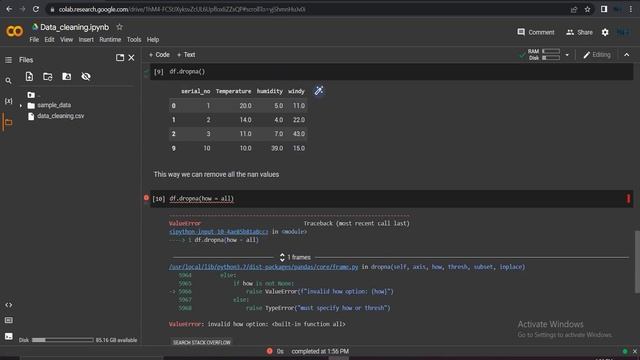Screen dimensions: 640x360
Task: Open the Edit menu
Action: [49, 40]
